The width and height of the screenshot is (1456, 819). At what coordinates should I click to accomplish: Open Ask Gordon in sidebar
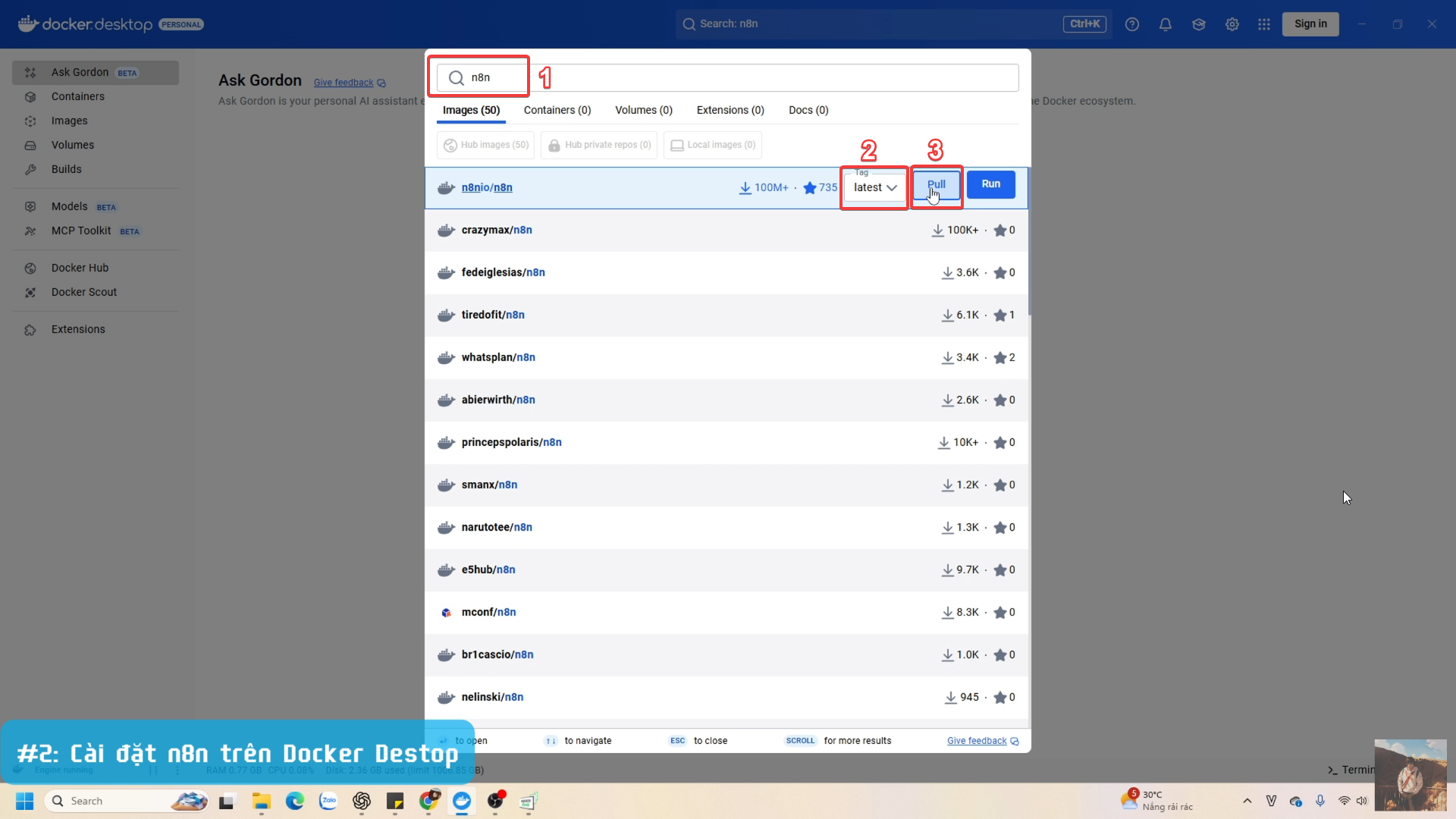click(96, 72)
